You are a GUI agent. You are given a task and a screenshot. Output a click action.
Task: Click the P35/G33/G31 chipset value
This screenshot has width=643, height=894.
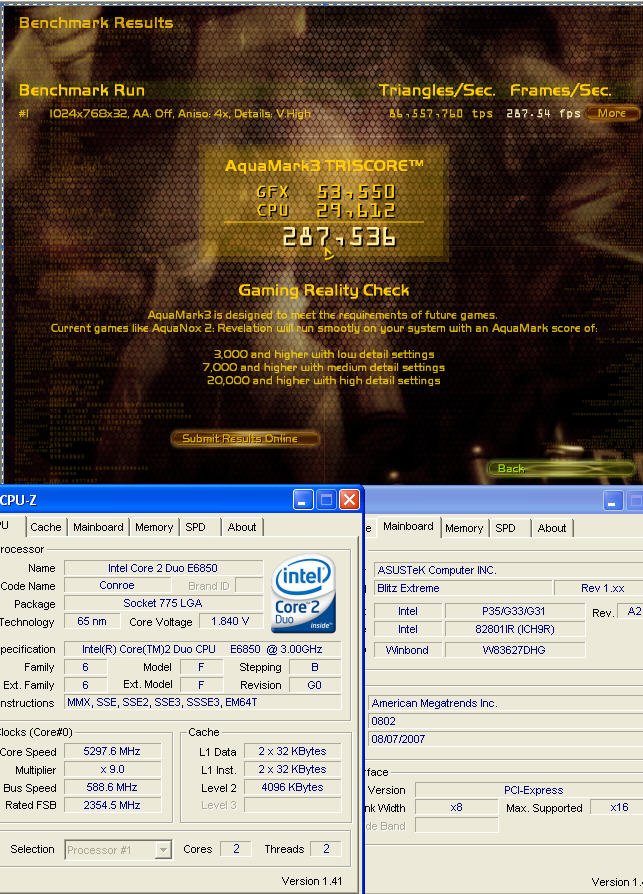pos(514,611)
